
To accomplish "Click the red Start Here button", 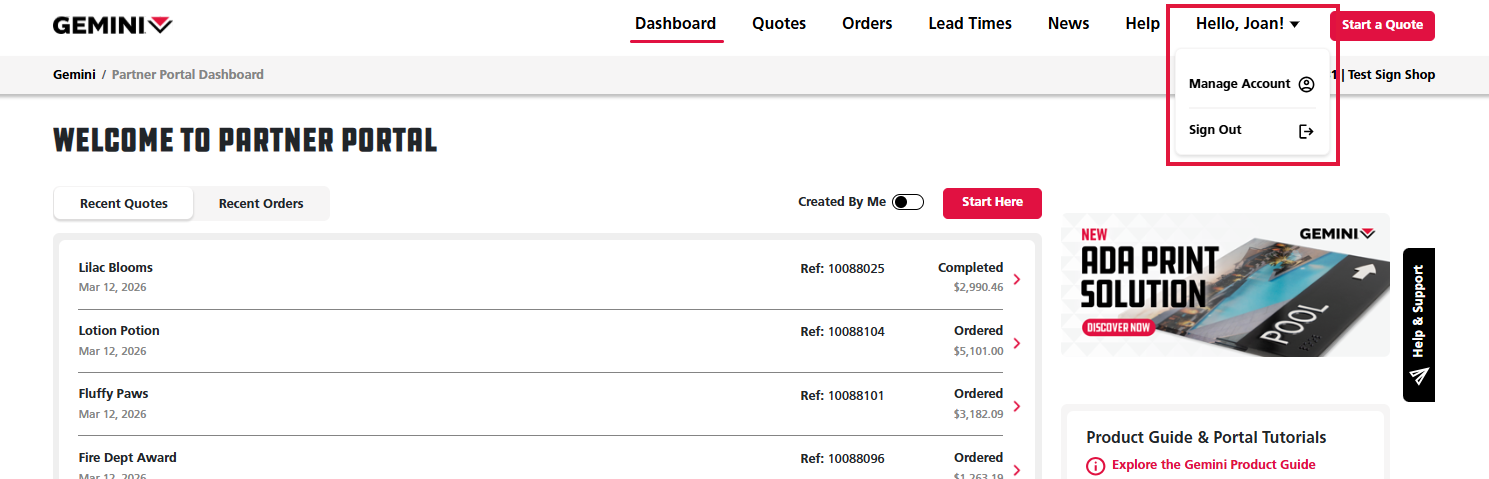I will [991, 202].
